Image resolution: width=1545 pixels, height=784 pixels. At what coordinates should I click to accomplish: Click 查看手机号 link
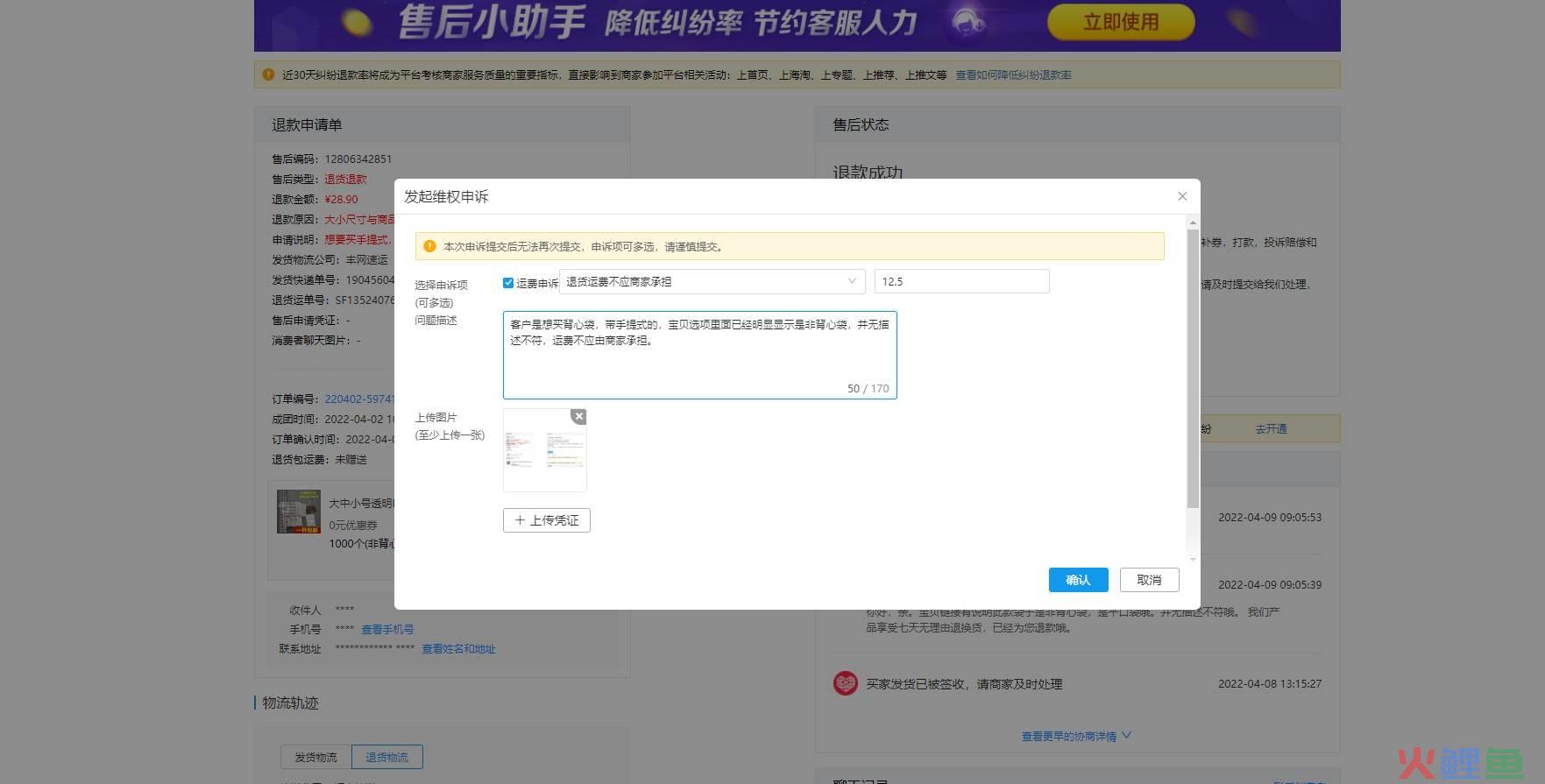[x=387, y=629]
